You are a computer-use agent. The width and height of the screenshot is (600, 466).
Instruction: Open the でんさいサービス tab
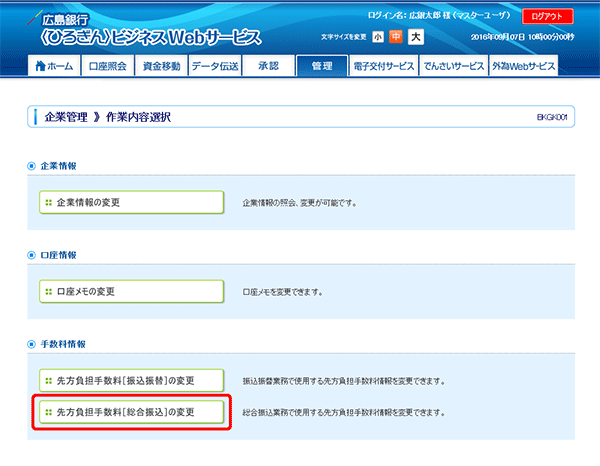point(454,66)
